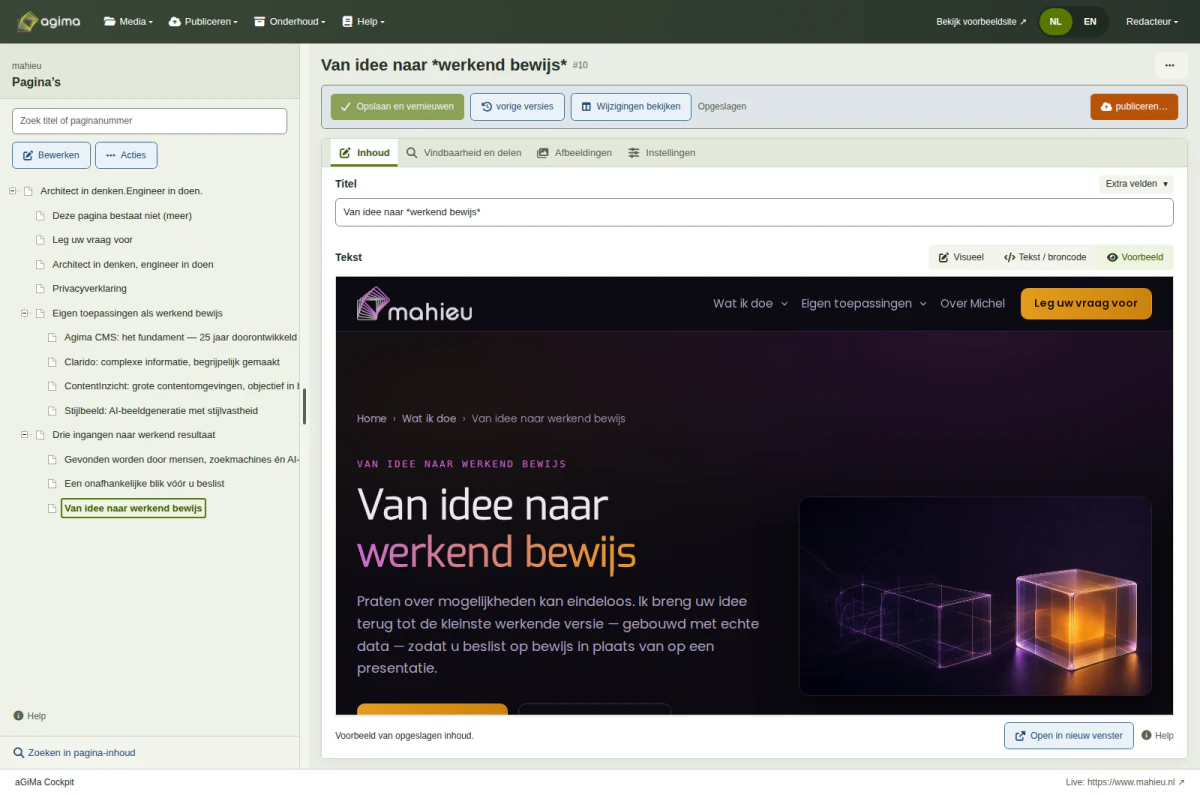Viewport: 1200px width, 795px height.
Task: Collapse the Eigen toepassingen als werkend bewijs node
Action: pyautogui.click(x=25, y=313)
